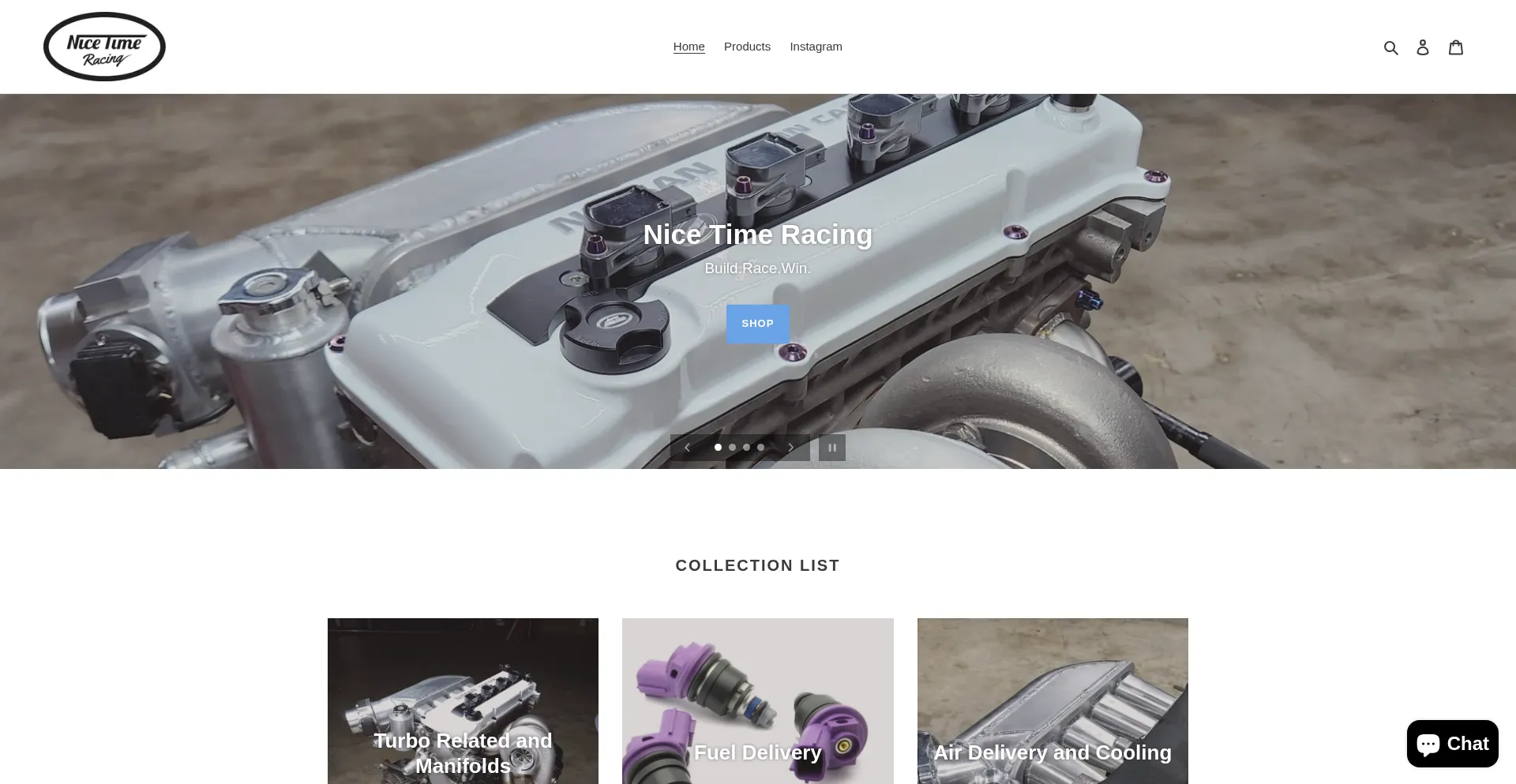This screenshot has width=1516, height=784.
Task: Open the search magnifier icon
Action: [x=1391, y=47]
